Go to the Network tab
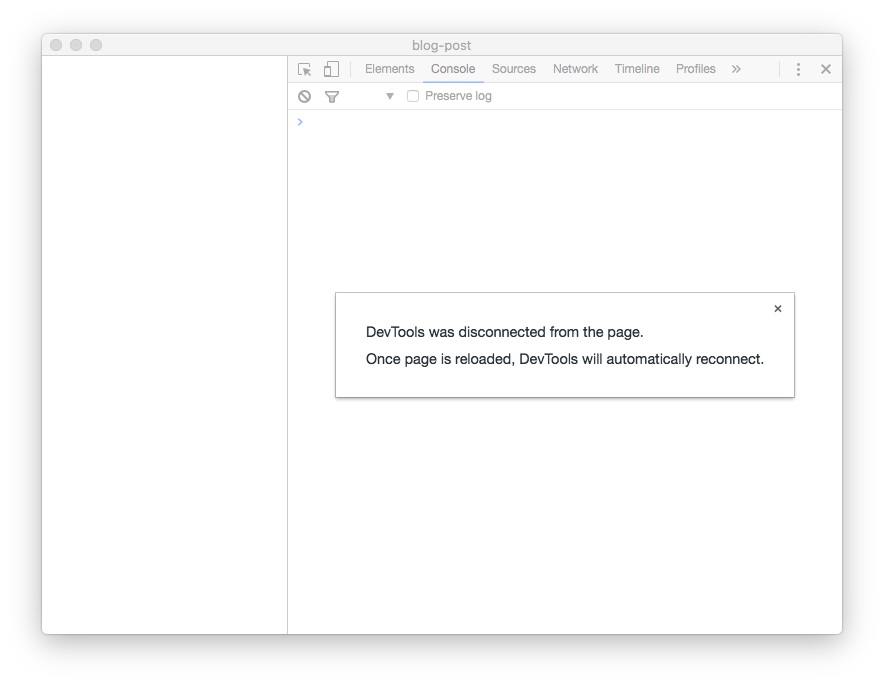The height and width of the screenshot is (684, 884). (575, 69)
